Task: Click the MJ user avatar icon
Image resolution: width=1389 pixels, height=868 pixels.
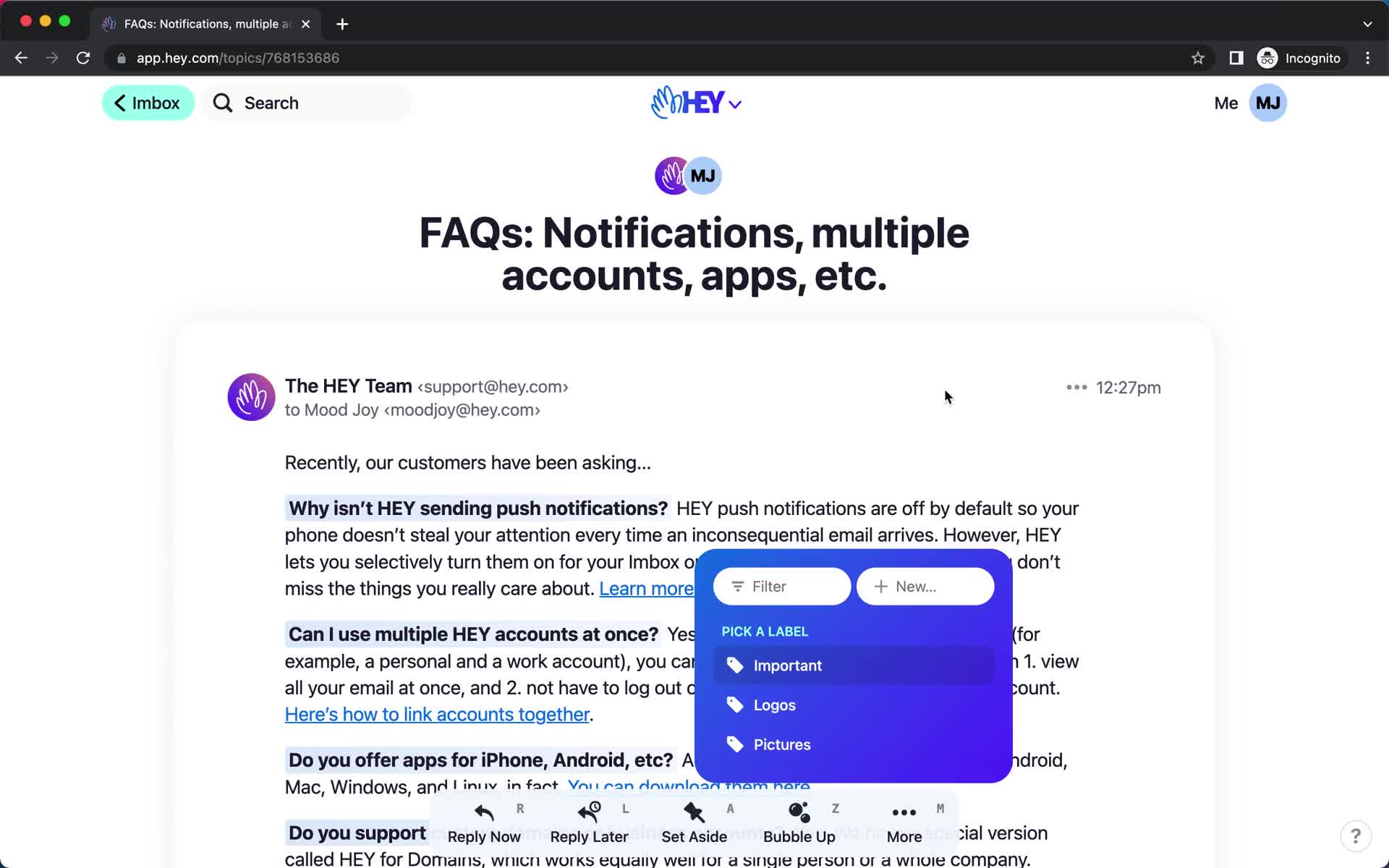Action: point(1268,103)
